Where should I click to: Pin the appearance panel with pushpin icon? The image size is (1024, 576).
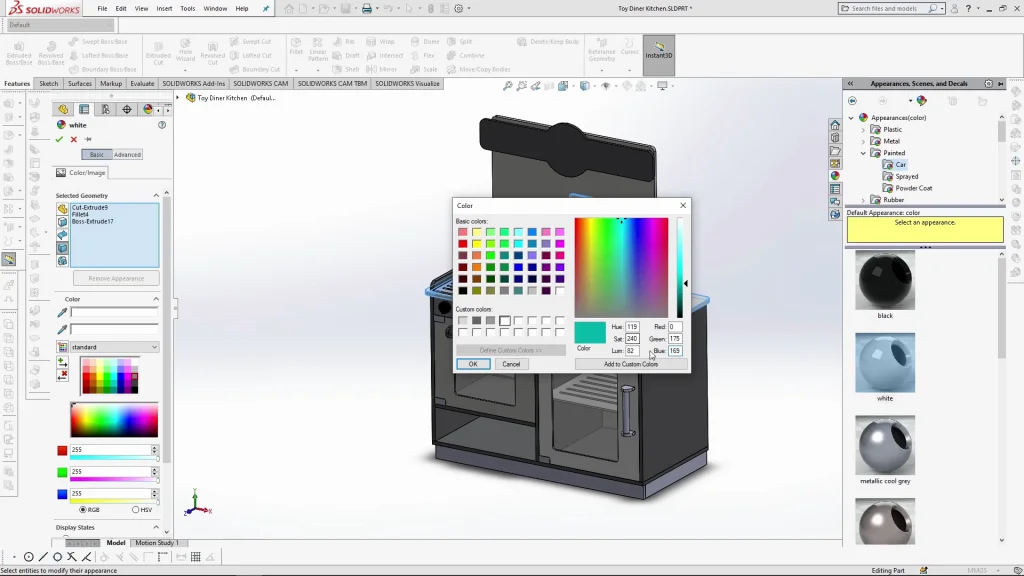coord(88,139)
